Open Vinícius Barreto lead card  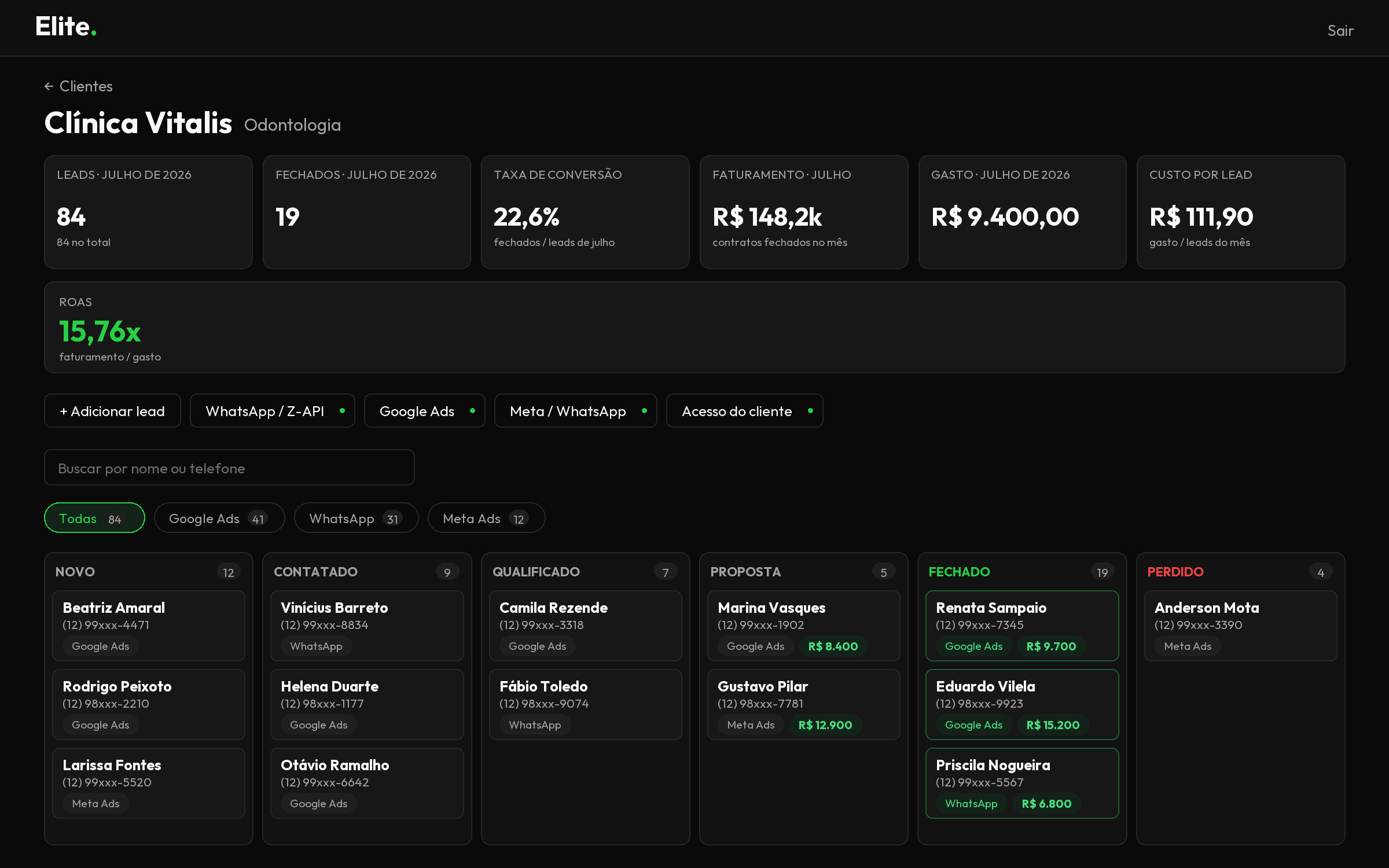(367, 626)
